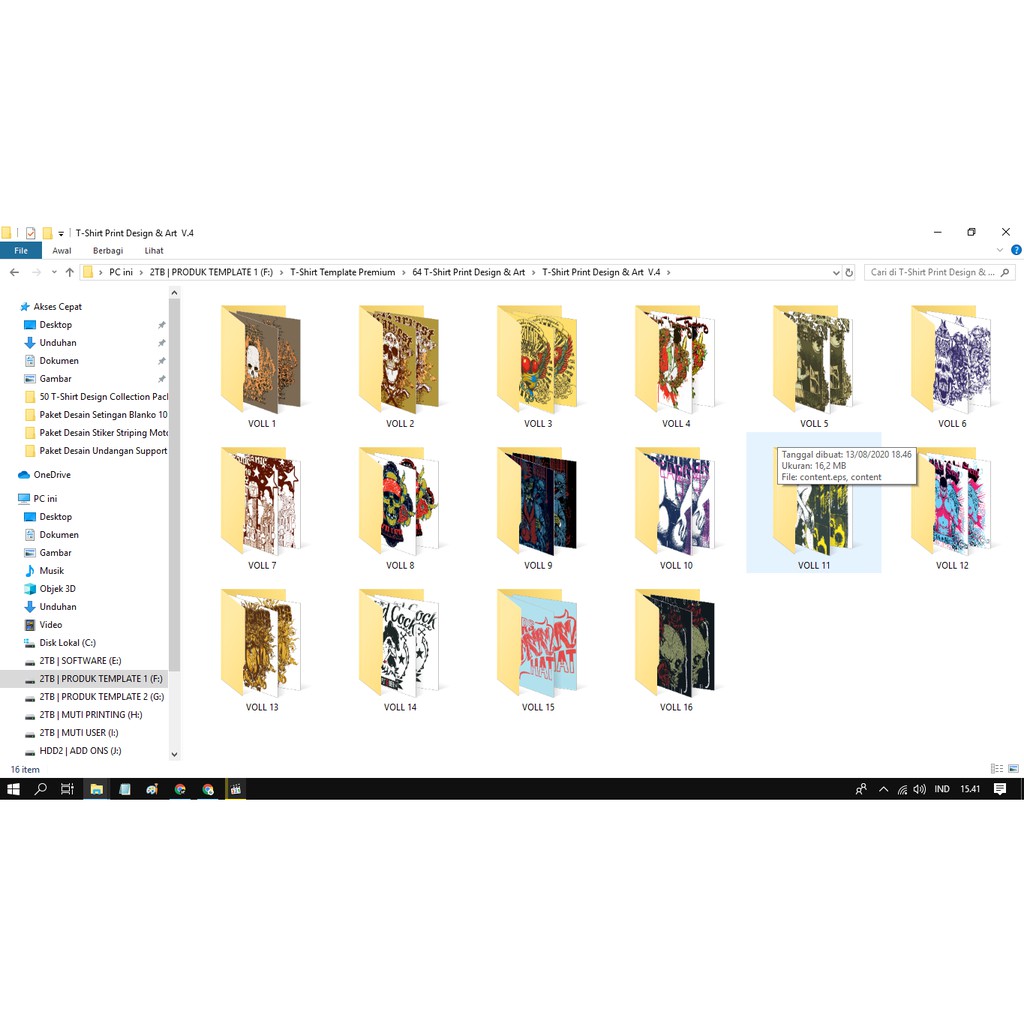Select PC ini in navigation pane
This screenshot has height=1024, width=1024.
click(45, 498)
